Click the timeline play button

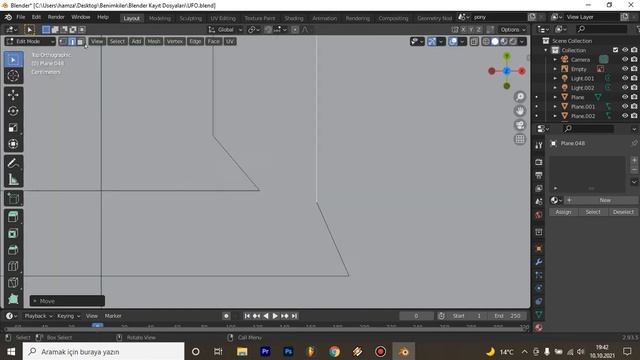pos(275,316)
